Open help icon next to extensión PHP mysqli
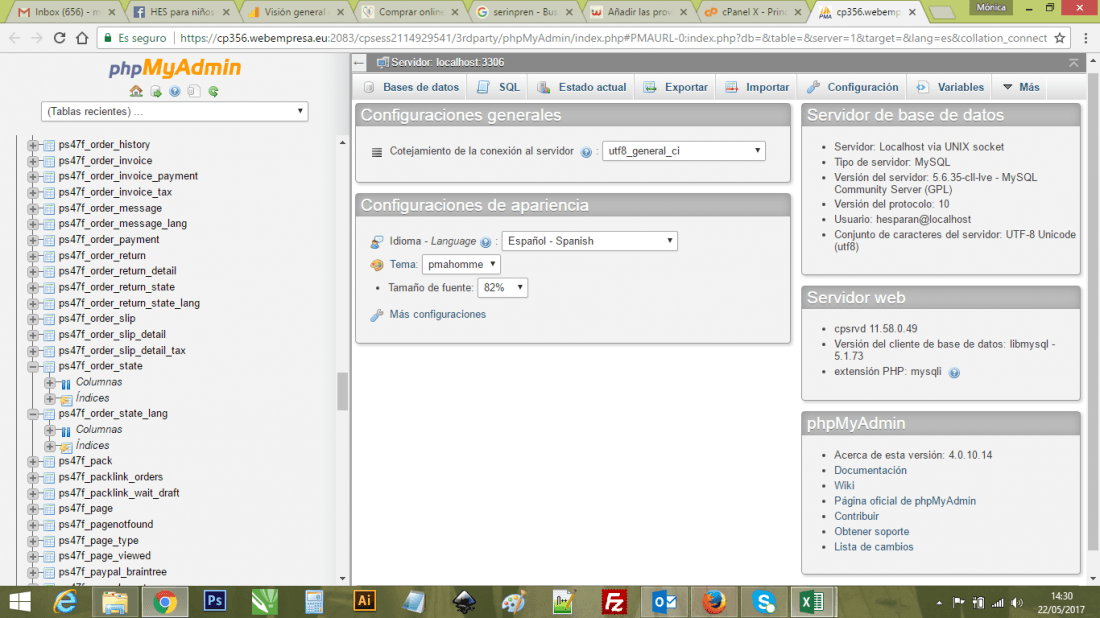The image size is (1100, 618). (x=954, y=372)
